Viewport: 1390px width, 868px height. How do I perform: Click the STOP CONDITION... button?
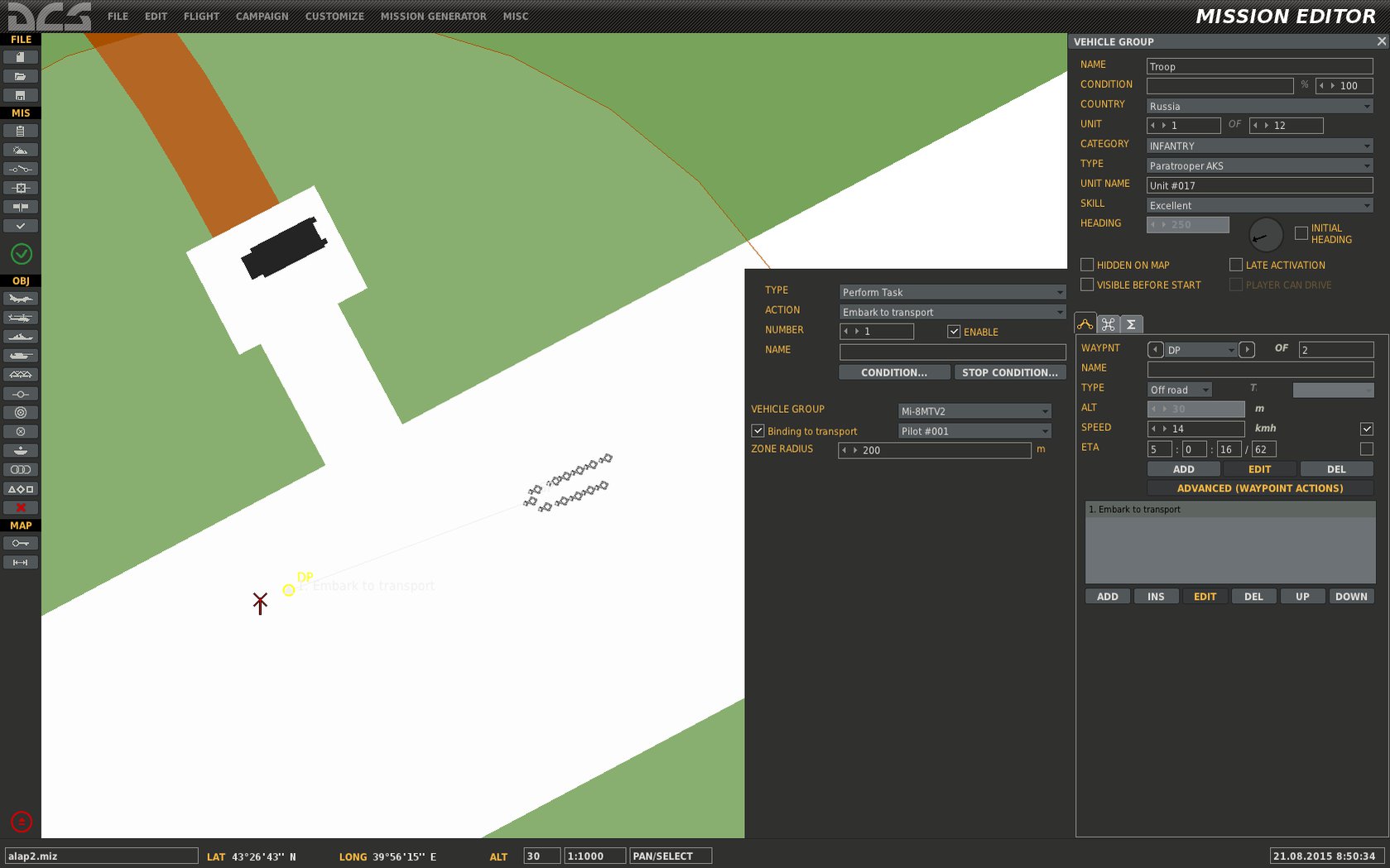1010,372
